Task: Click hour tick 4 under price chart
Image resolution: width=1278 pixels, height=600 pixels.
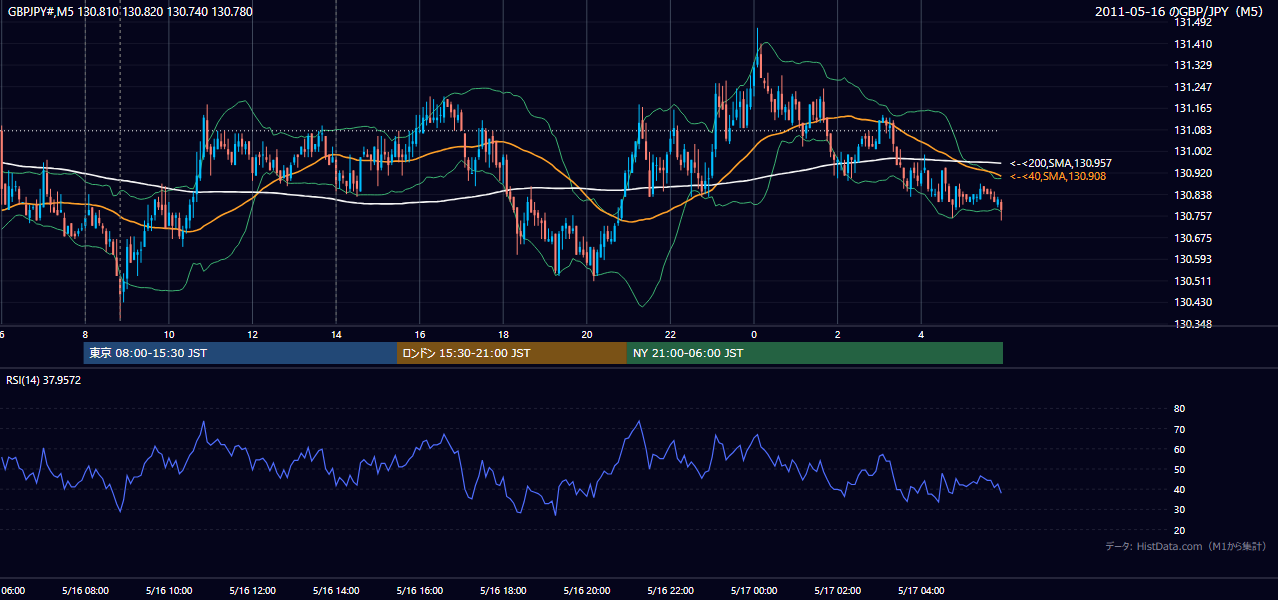Action: (x=921, y=334)
